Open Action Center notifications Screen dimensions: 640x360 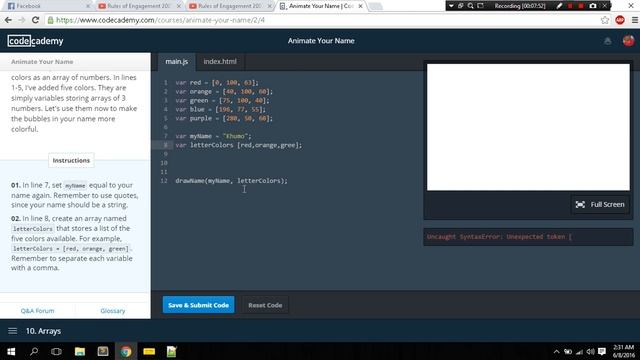tap(602, 351)
